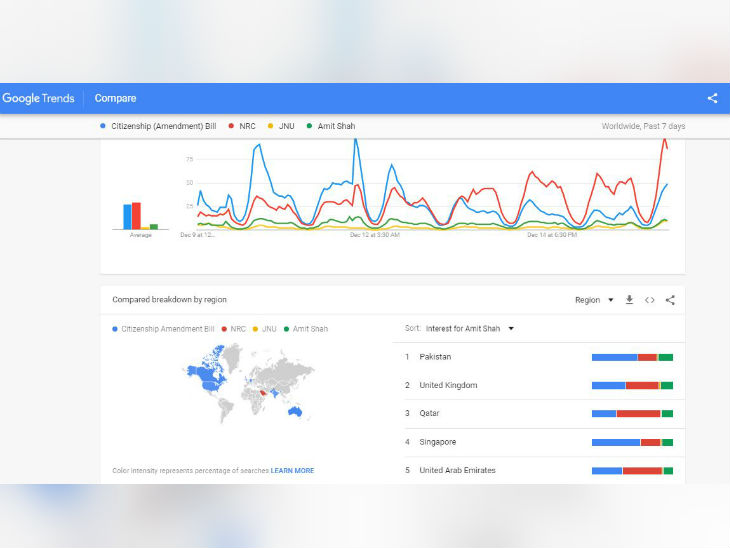
Task: Open the Region dropdown
Action: (594, 300)
